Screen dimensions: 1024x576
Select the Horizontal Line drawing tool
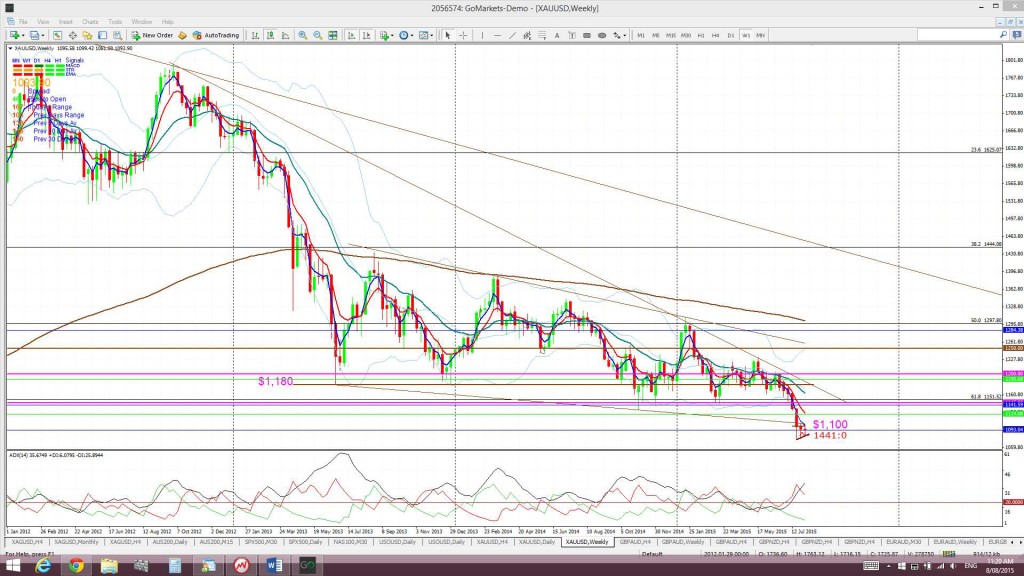(497, 35)
